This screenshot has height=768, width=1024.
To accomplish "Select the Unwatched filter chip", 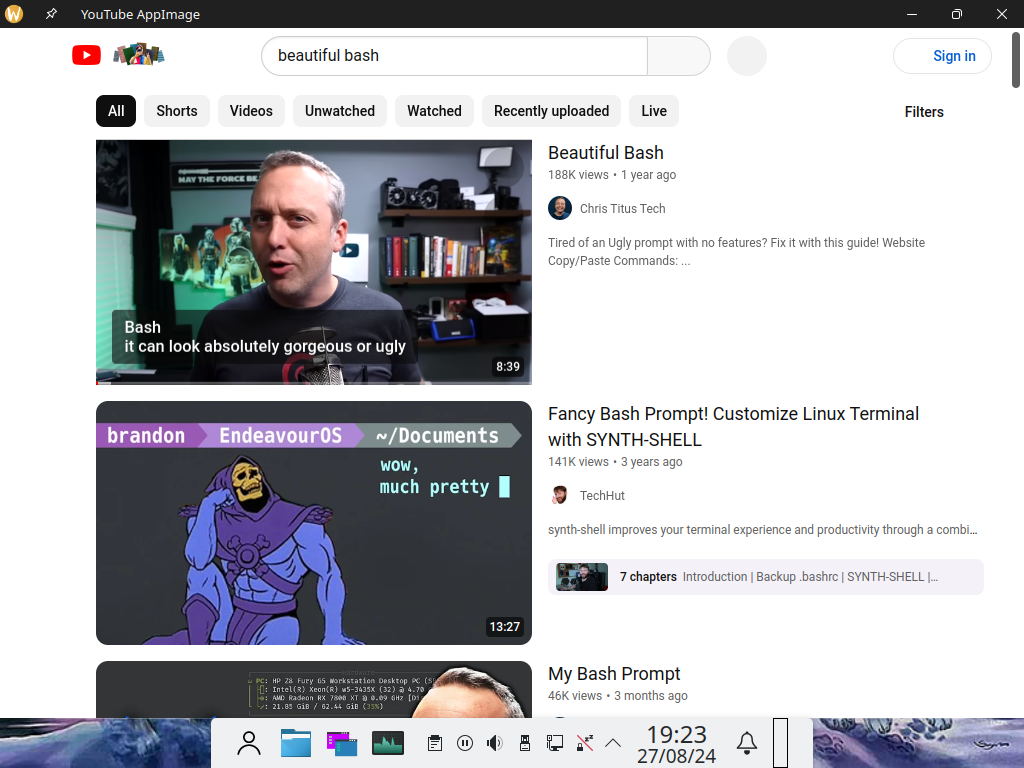I will pos(340,111).
